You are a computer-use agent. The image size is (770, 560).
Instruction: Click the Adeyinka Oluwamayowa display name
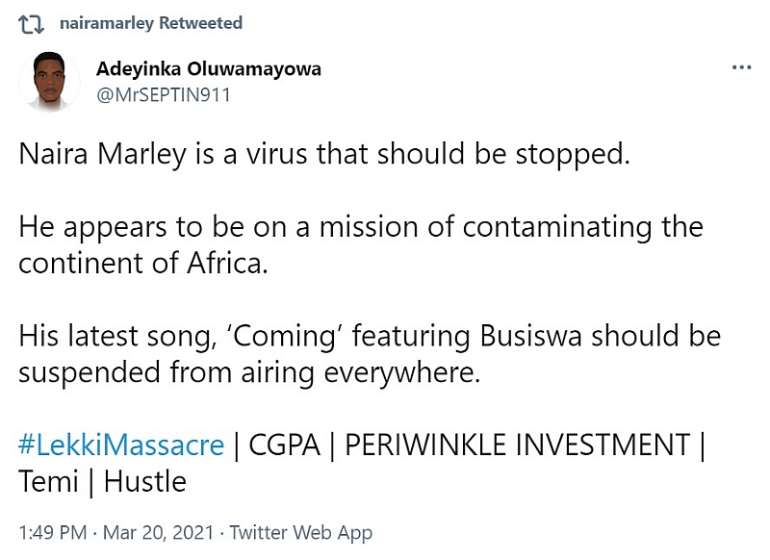209,69
